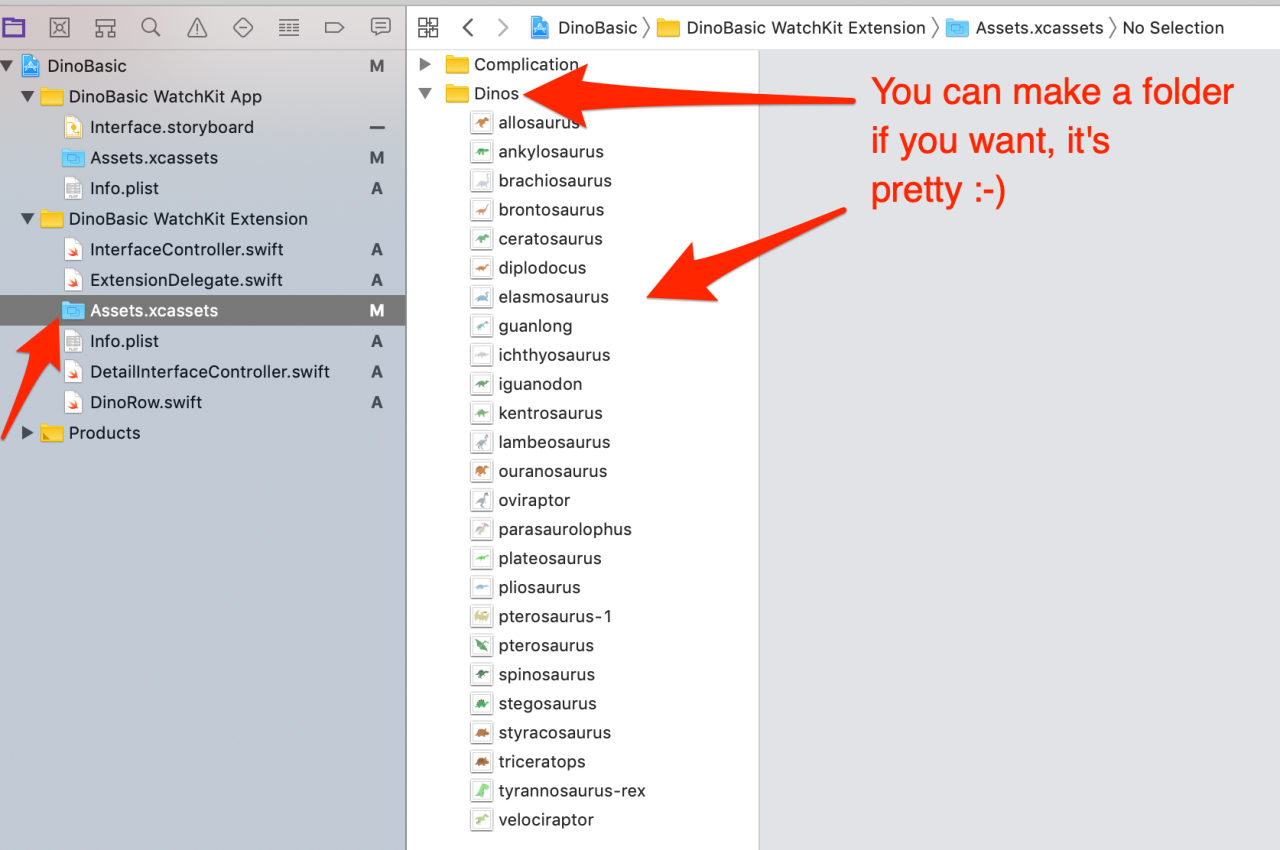Open the Issue navigator warning icon
This screenshot has width=1280, height=850.
coord(197,27)
